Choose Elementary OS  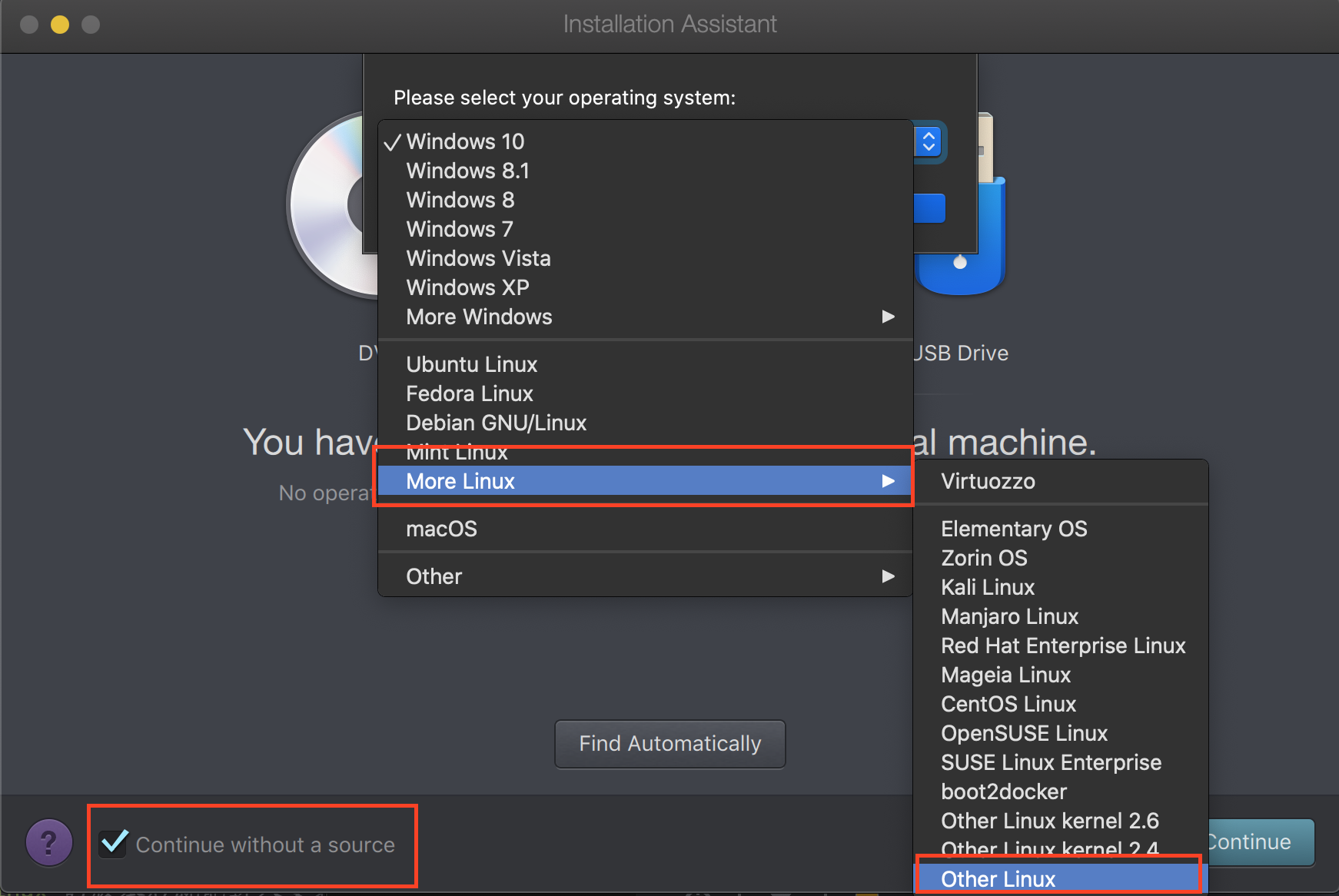click(x=1061, y=529)
